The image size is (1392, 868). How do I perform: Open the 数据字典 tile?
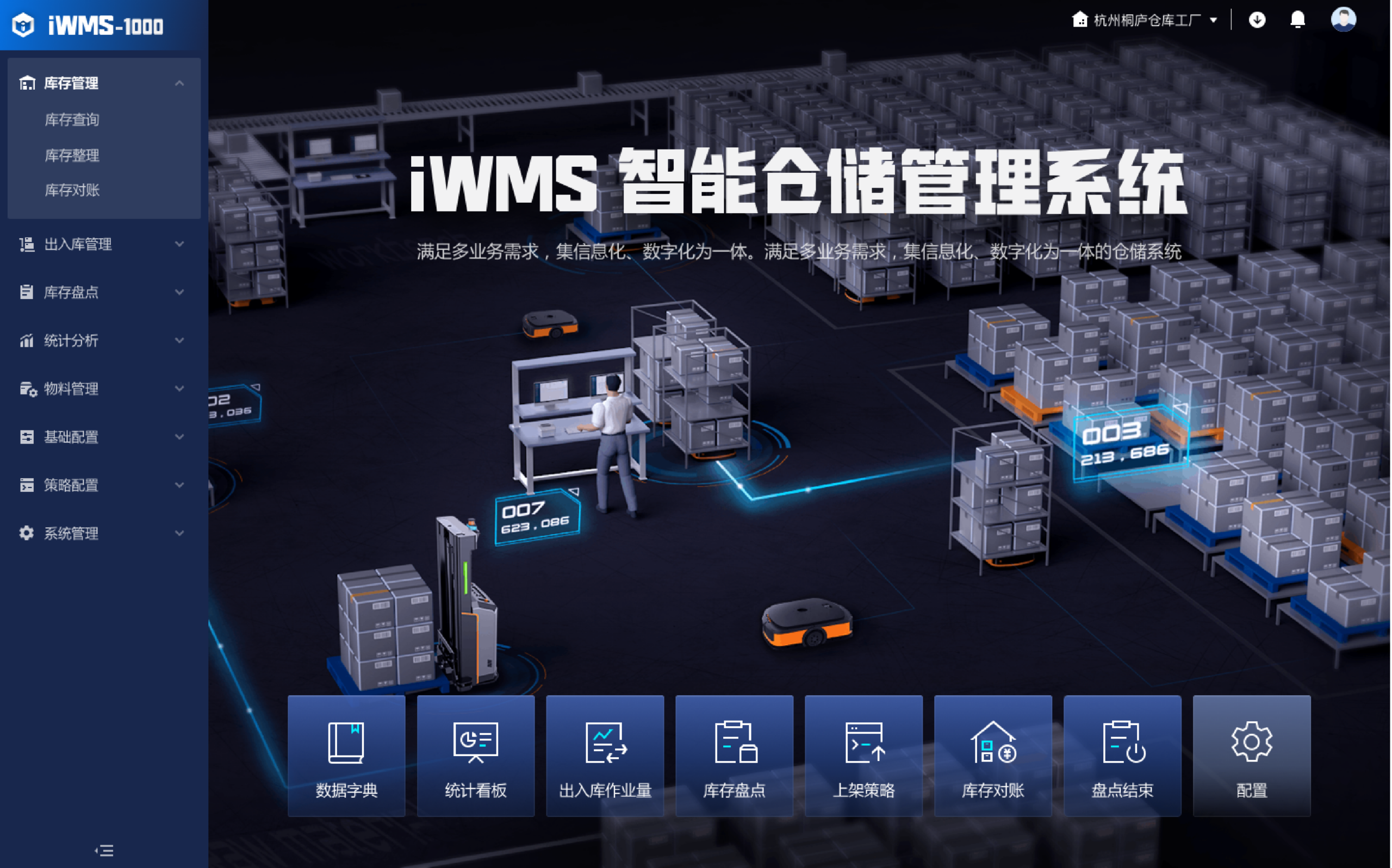(x=346, y=755)
